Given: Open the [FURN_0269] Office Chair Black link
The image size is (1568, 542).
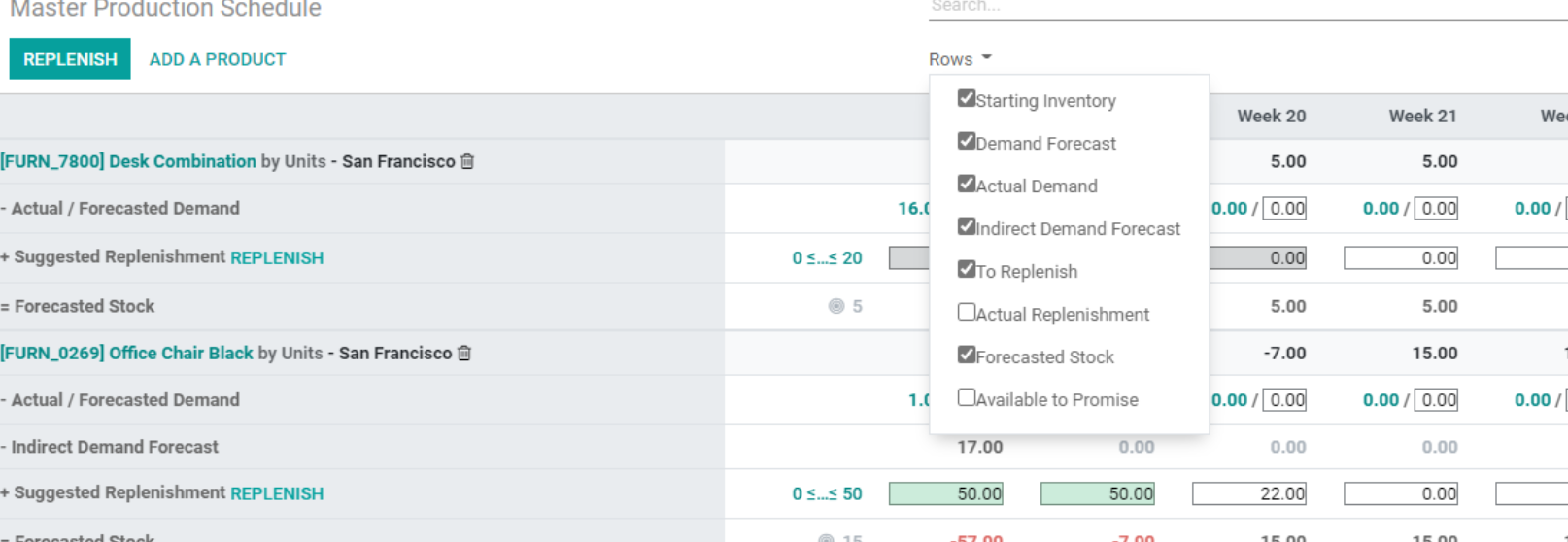Looking at the screenshot, I should (126, 353).
